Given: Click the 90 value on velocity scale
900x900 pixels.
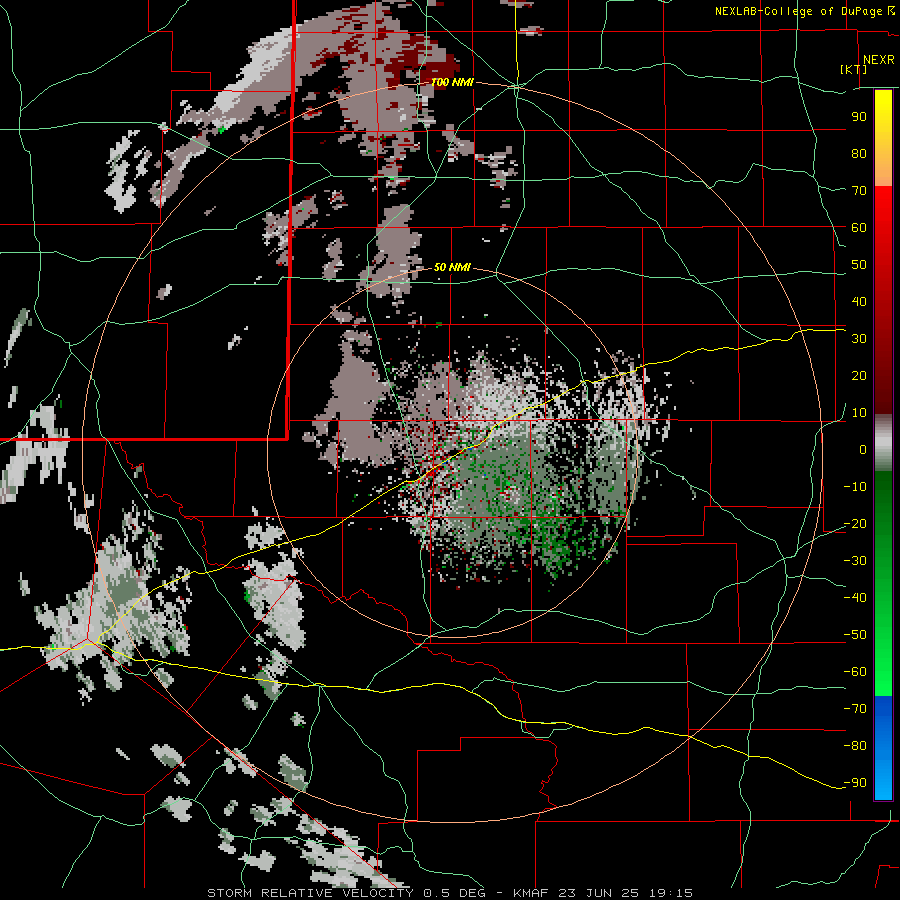Looking at the screenshot, I should pos(859,117).
